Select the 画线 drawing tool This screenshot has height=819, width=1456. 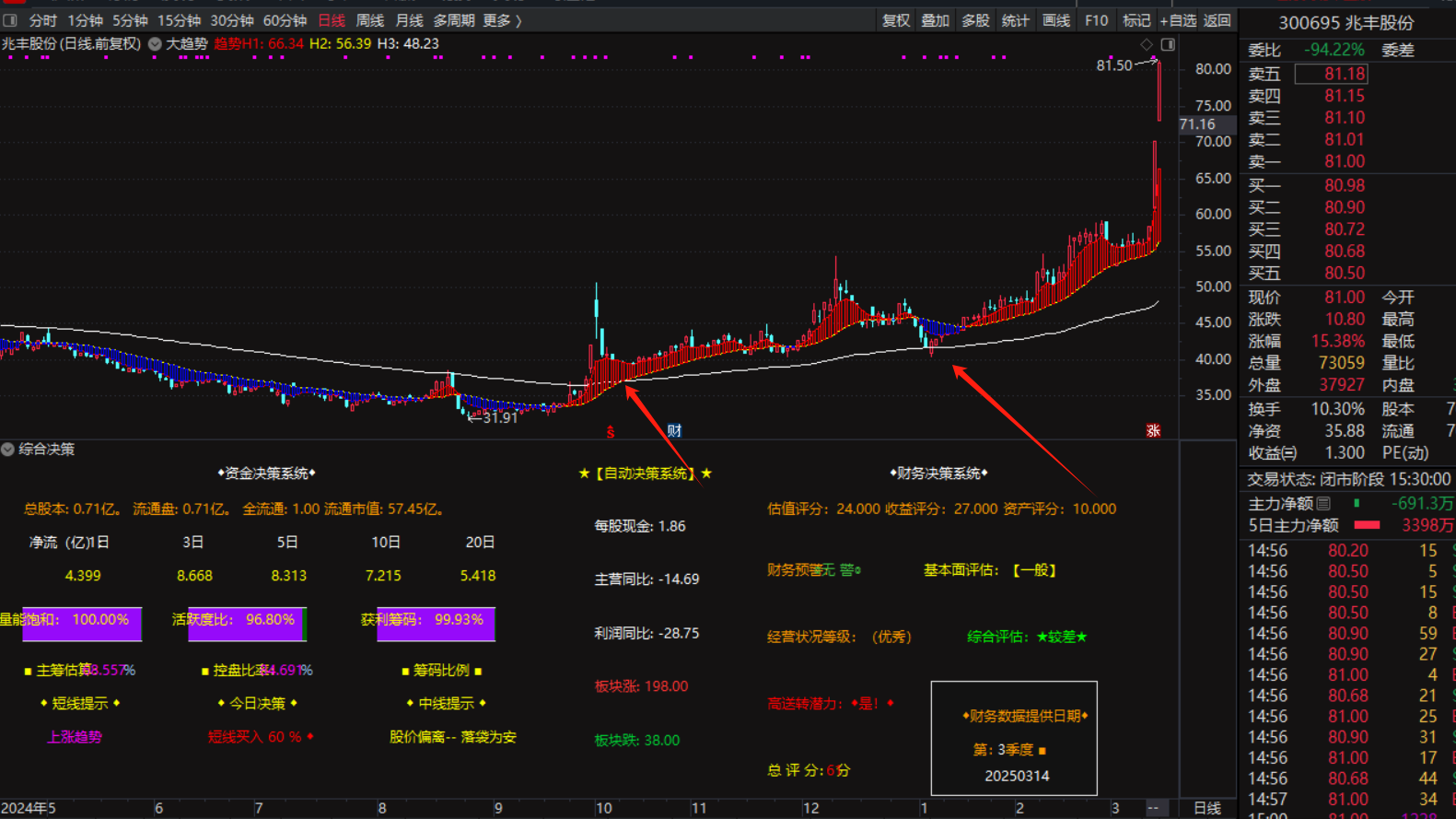coord(1055,20)
